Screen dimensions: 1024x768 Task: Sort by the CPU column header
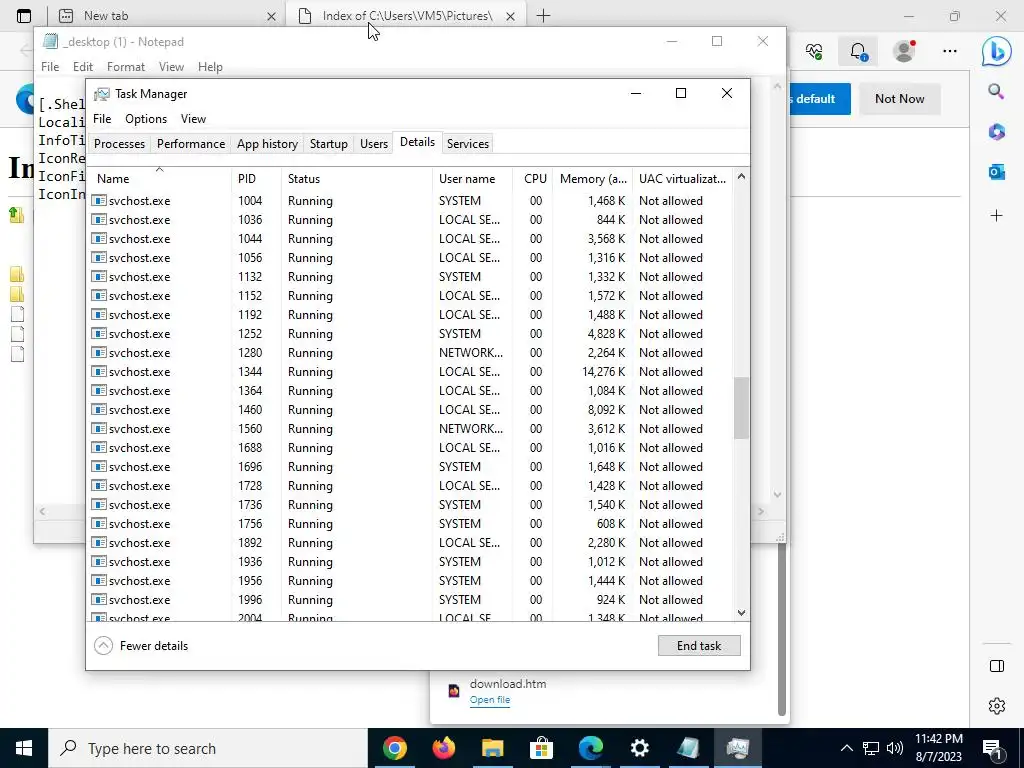534,178
